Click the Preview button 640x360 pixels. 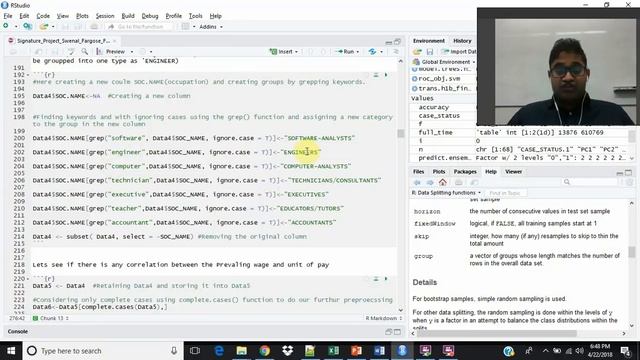[x=111, y=51]
